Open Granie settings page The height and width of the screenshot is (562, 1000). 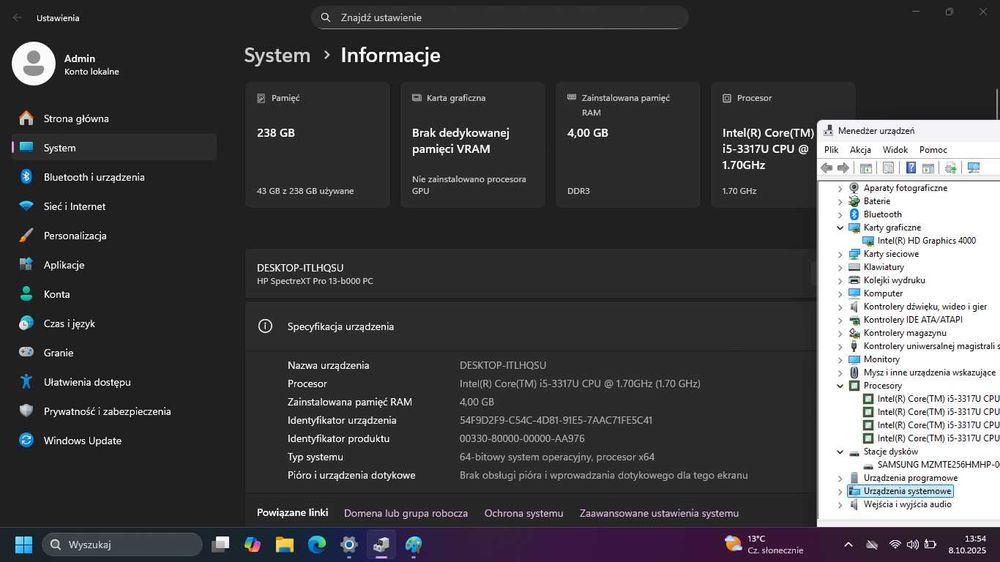(114, 353)
